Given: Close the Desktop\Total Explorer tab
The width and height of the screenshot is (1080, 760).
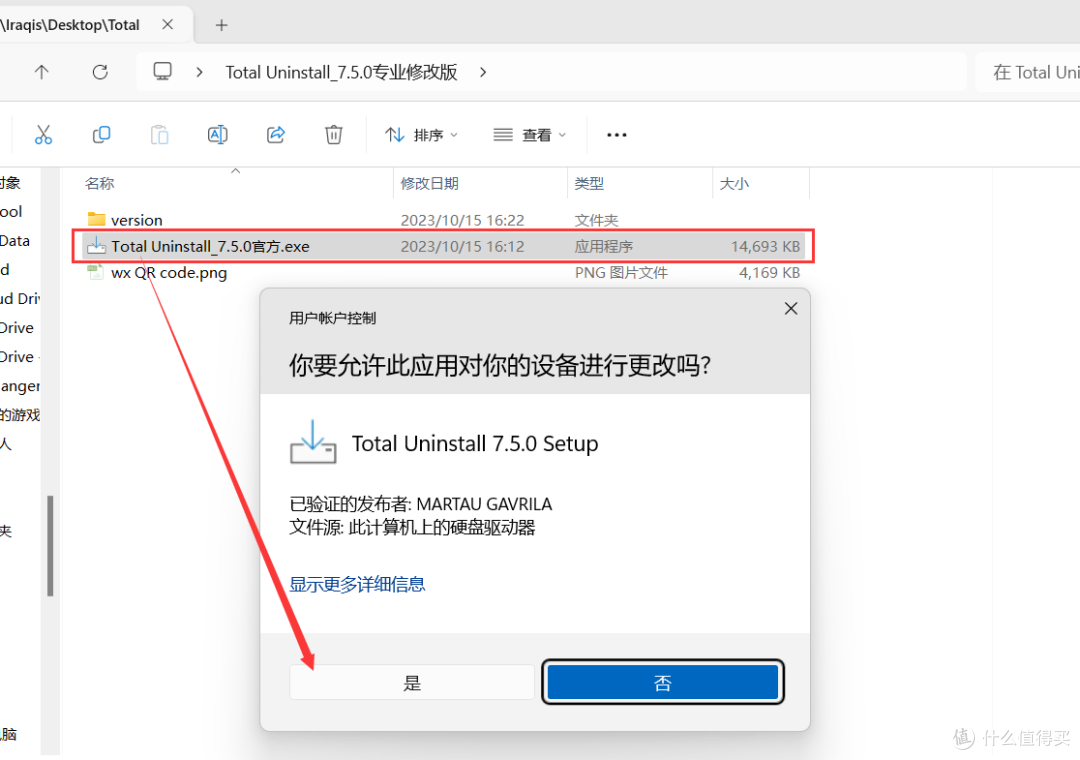Looking at the screenshot, I should pyautogui.click(x=167, y=25).
